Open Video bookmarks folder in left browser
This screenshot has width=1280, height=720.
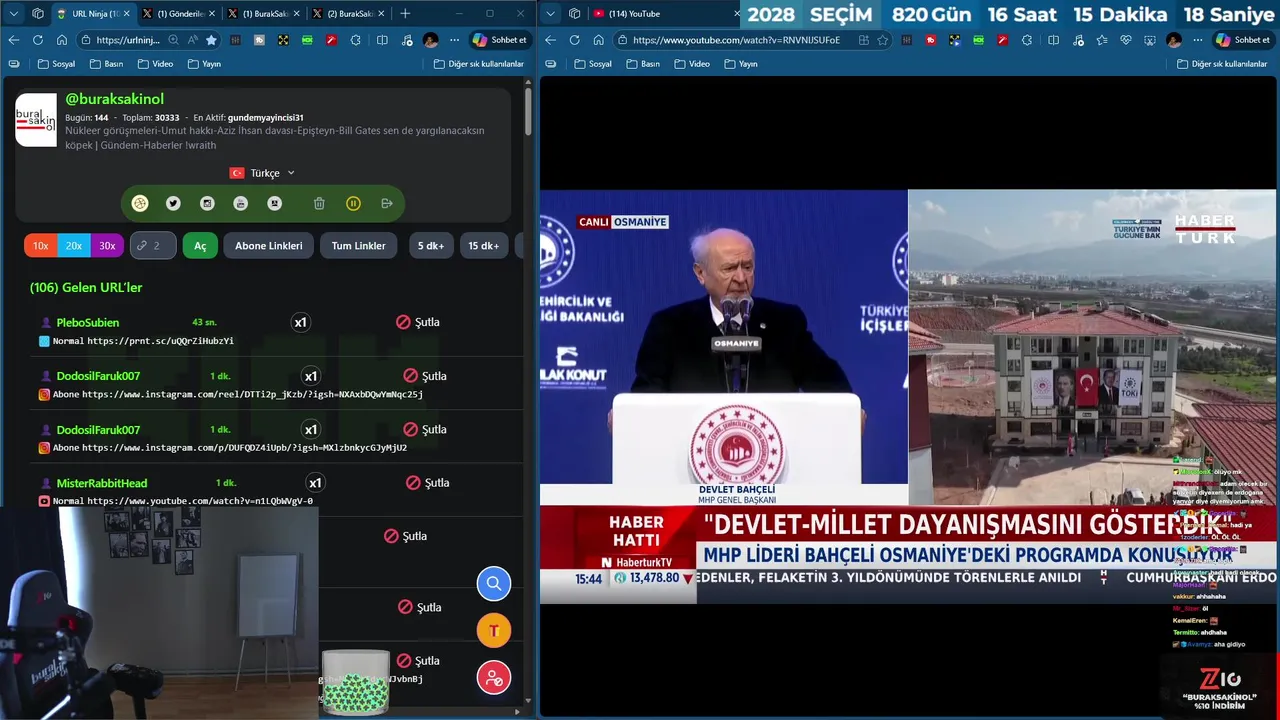tap(155, 64)
